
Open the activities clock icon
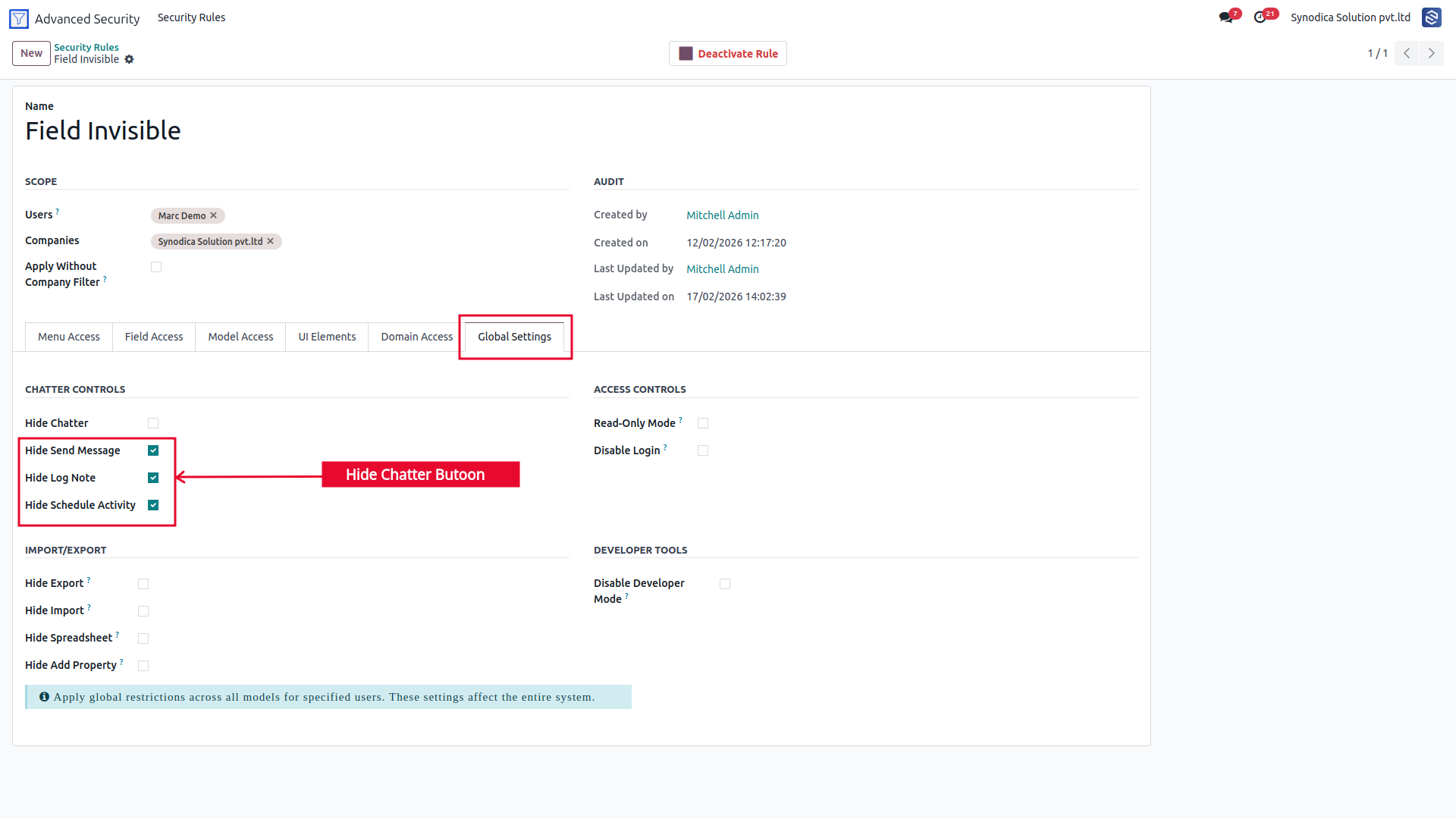click(x=1260, y=17)
